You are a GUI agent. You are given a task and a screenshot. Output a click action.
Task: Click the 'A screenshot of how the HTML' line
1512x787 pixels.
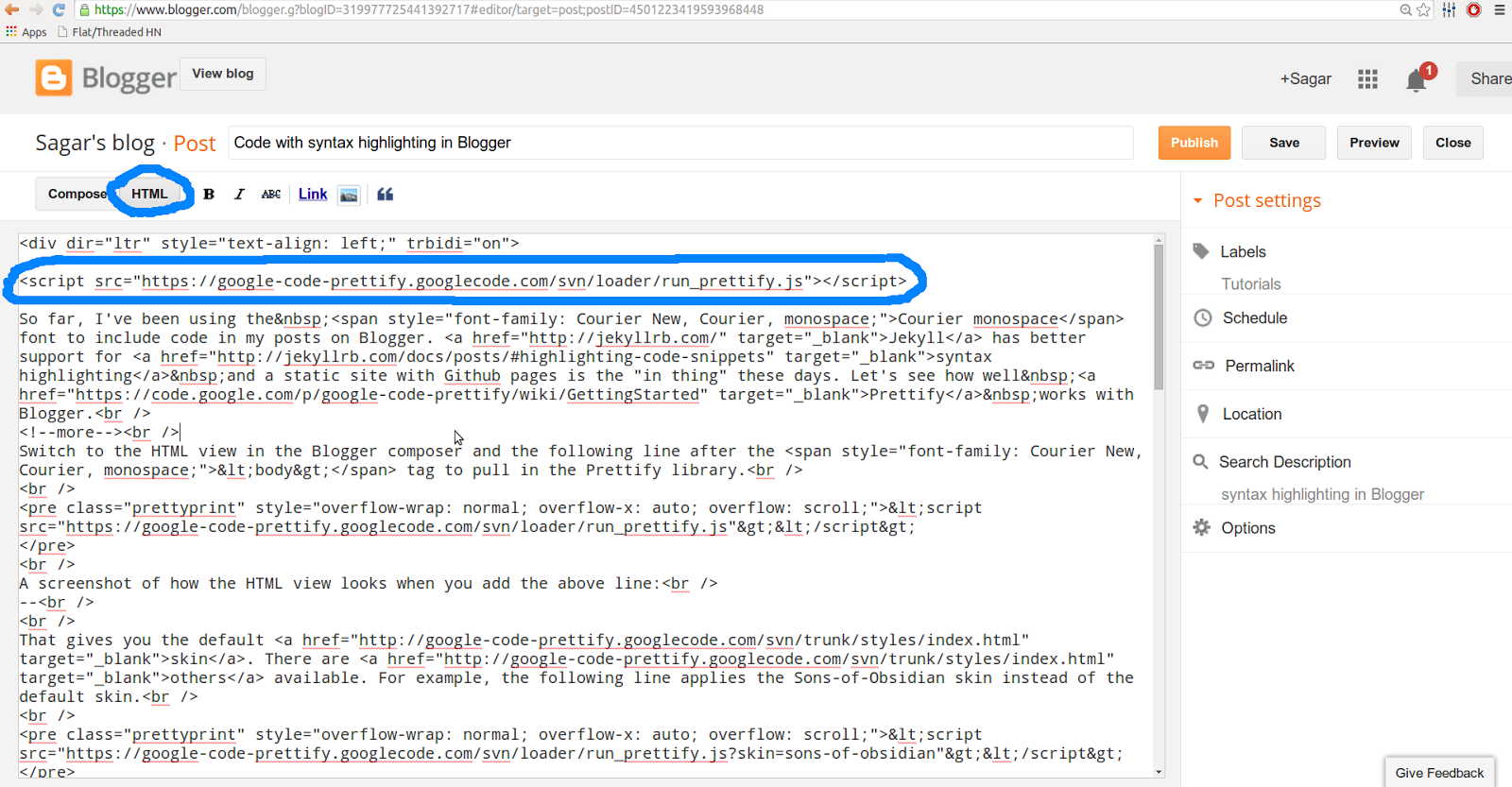click(x=369, y=584)
